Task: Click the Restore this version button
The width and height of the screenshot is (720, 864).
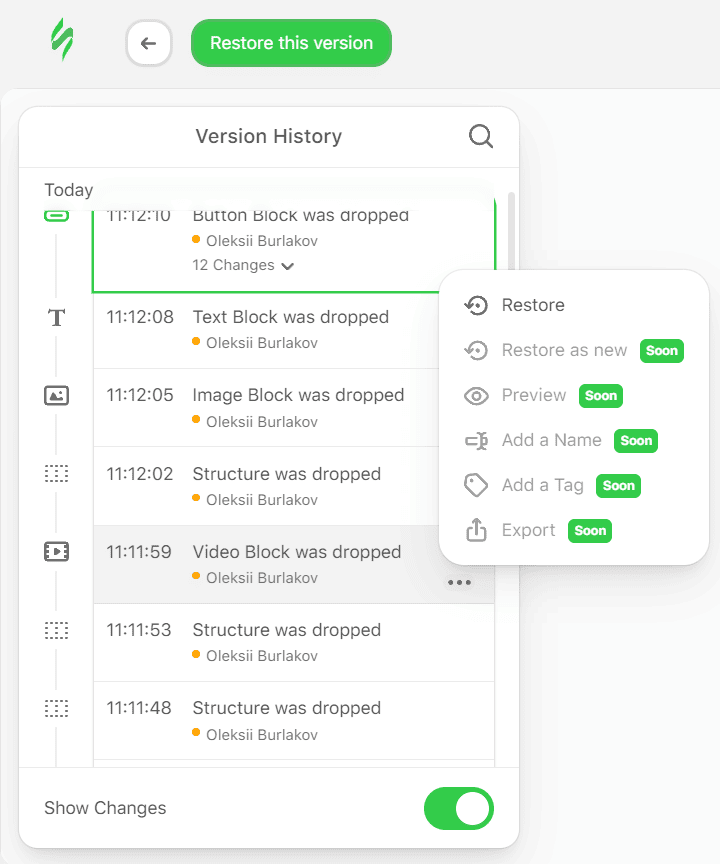Action: (291, 43)
